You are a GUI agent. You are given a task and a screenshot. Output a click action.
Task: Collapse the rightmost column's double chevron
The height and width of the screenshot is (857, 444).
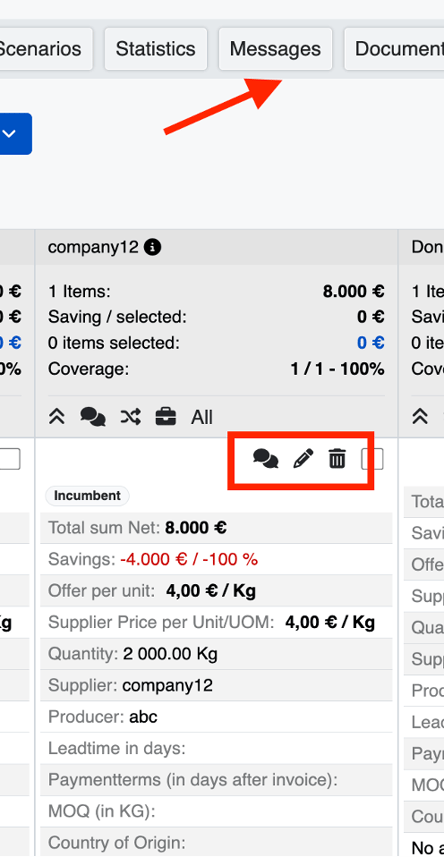(x=420, y=417)
